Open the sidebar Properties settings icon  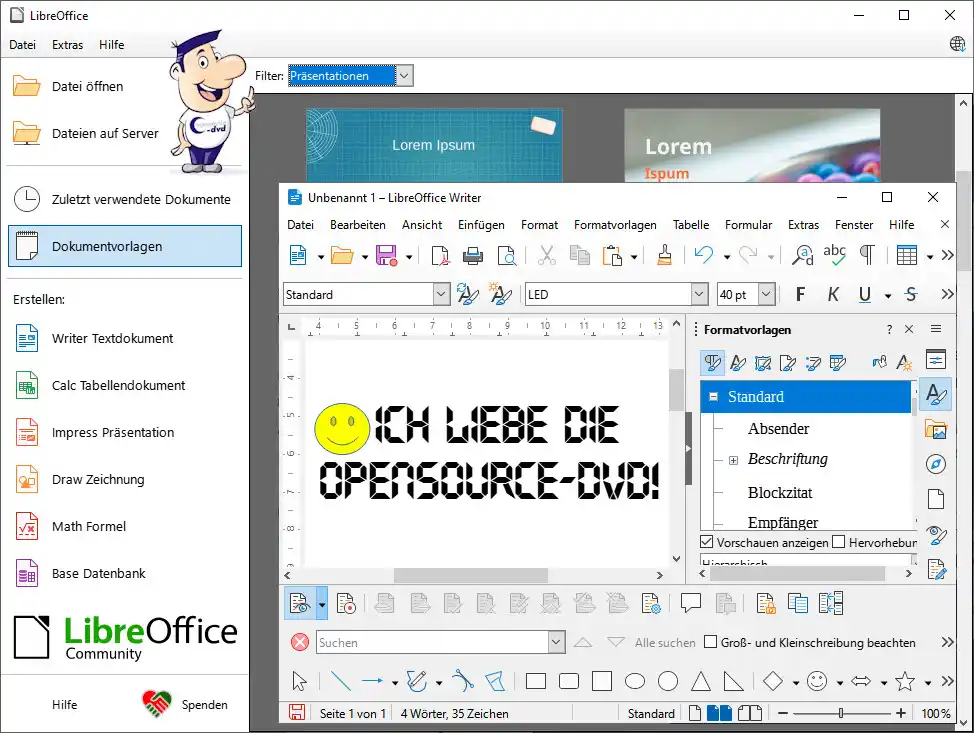[x=935, y=359]
